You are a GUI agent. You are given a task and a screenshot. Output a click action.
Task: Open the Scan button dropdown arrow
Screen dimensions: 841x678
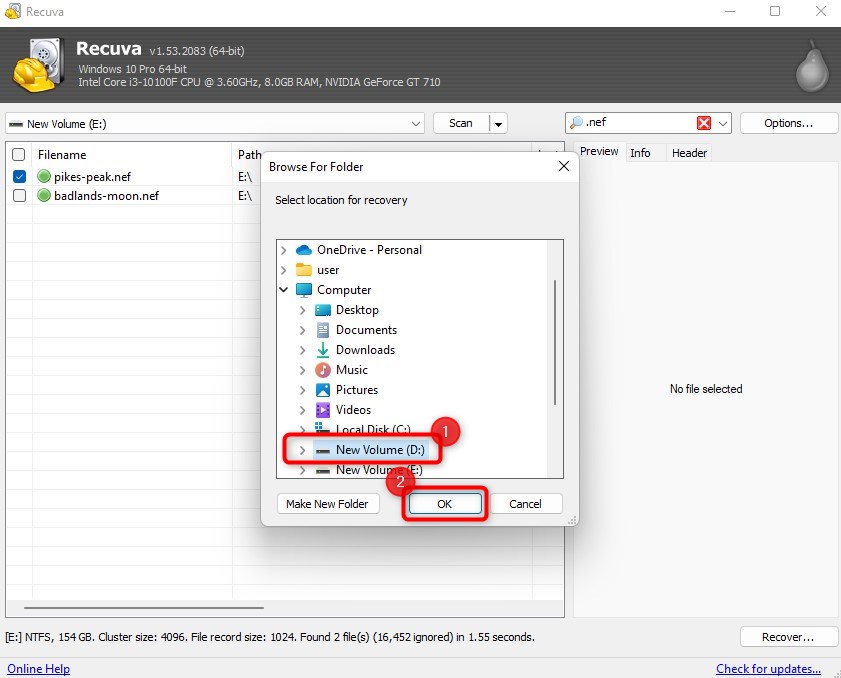(498, 123)
